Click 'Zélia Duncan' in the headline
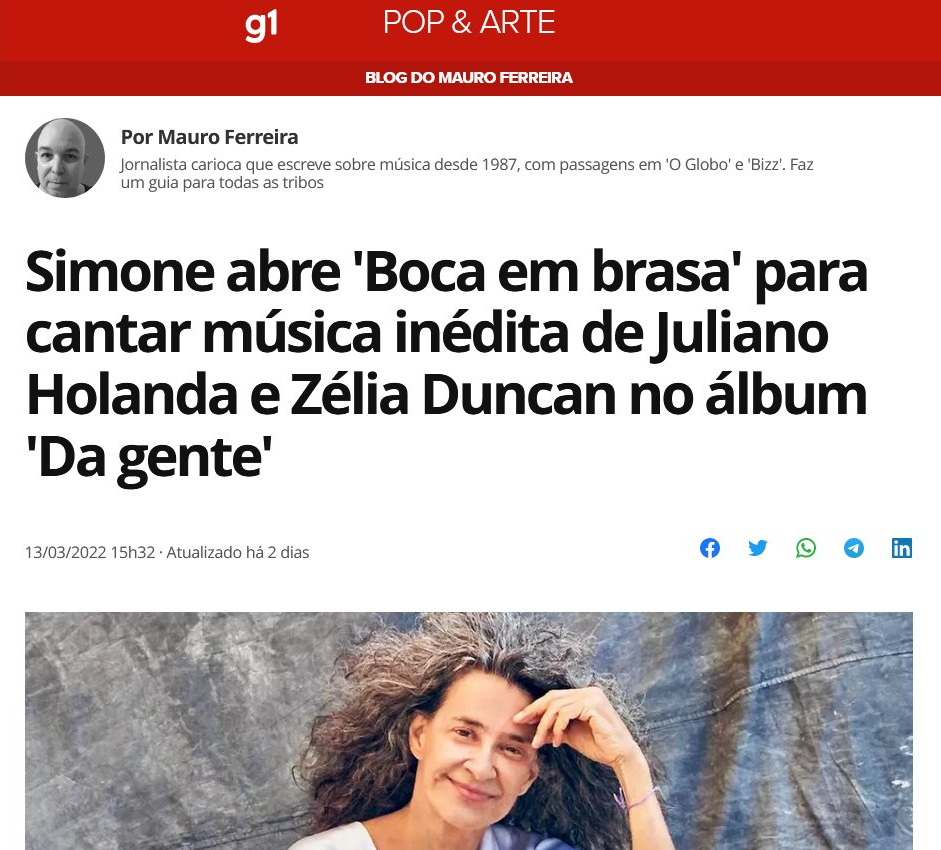 click(453, 395)
